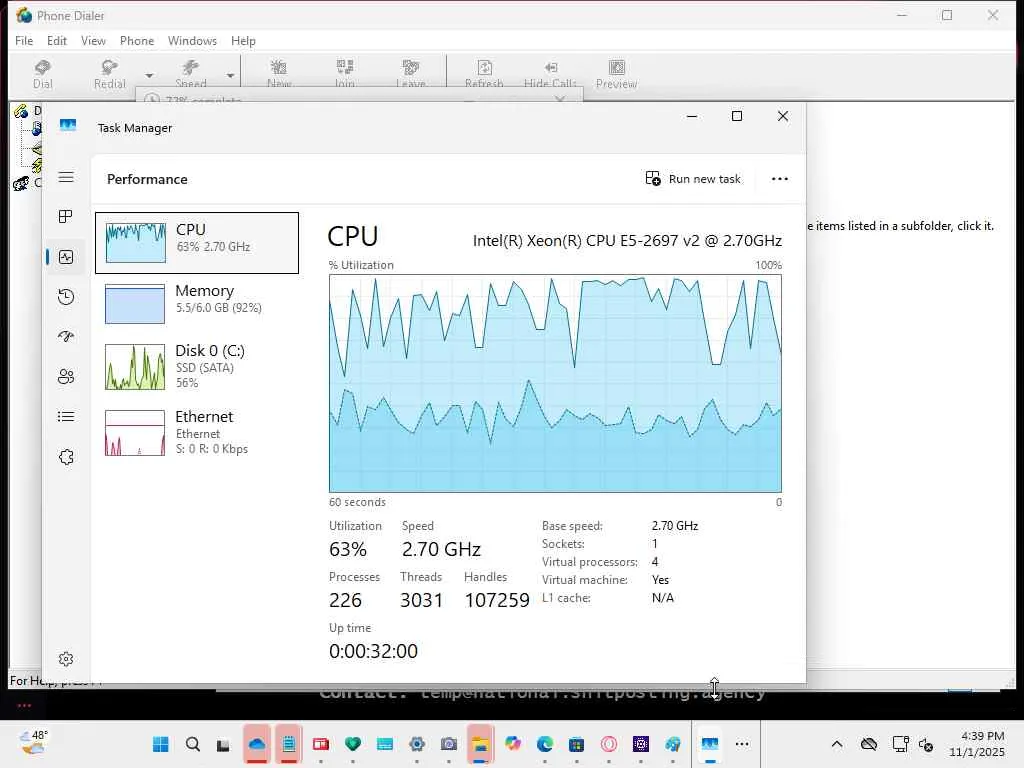Open the Services puzzle sidebar icon
This screenshot has height=768, width=1024.
point(66,457)
